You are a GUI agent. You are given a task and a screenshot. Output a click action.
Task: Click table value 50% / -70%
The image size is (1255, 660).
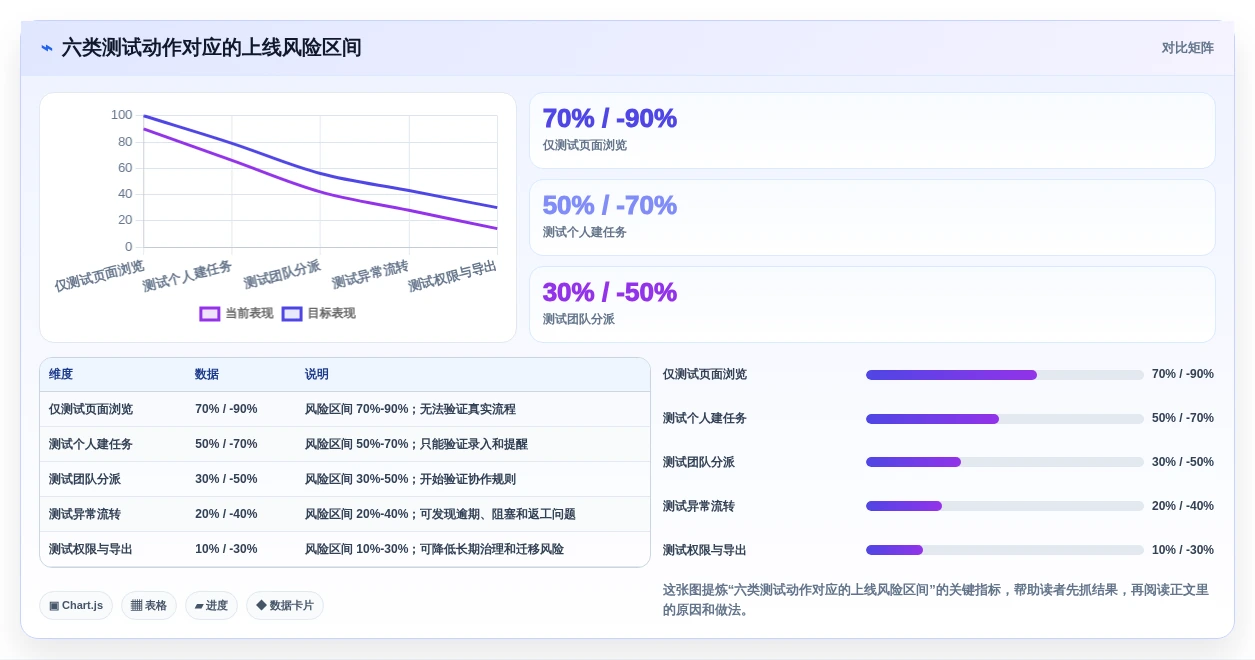point(226,445)
